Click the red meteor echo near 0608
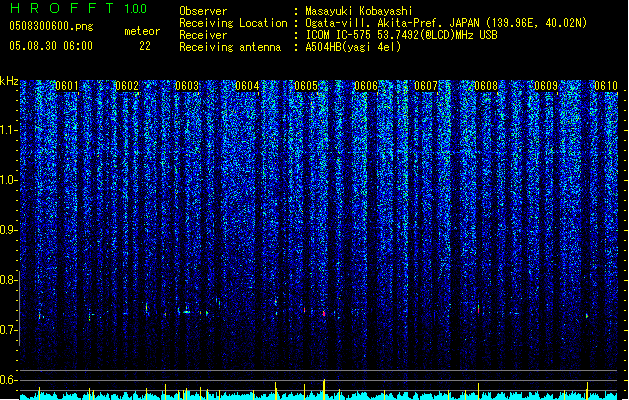 click(x=478, y=310)
